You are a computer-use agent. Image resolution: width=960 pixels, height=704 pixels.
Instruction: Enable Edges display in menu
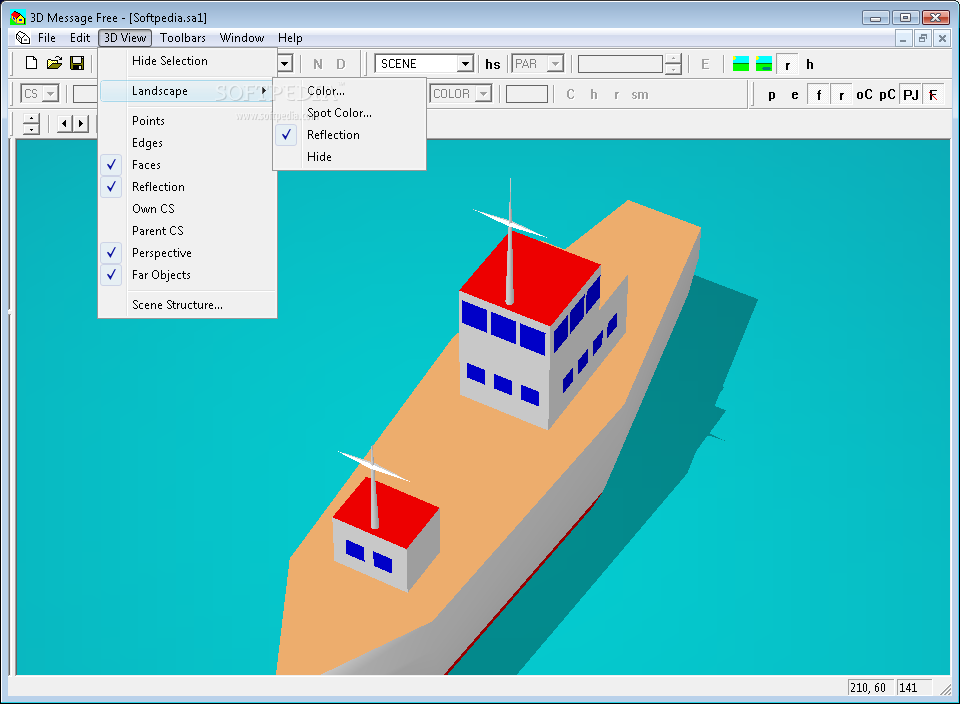[x=187, y=143]
